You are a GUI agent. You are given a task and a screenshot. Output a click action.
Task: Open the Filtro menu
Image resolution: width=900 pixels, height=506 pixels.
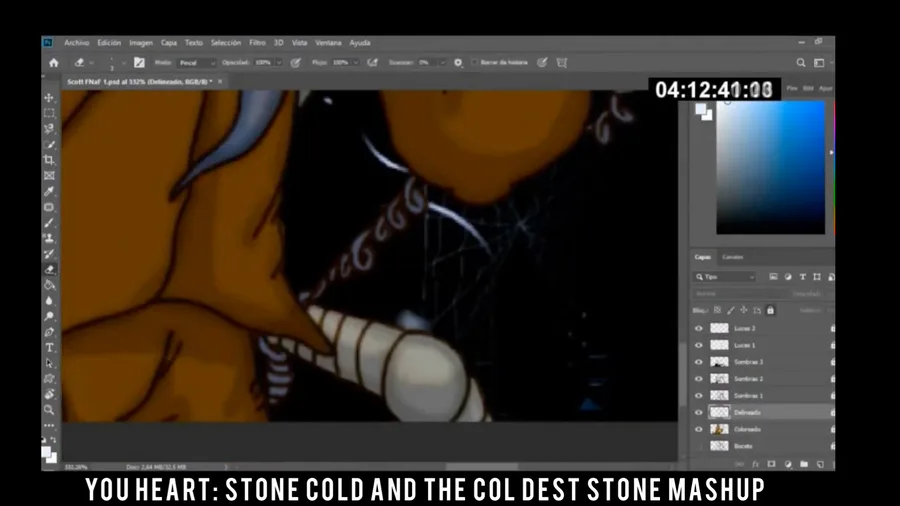click(x=257, y=42)
